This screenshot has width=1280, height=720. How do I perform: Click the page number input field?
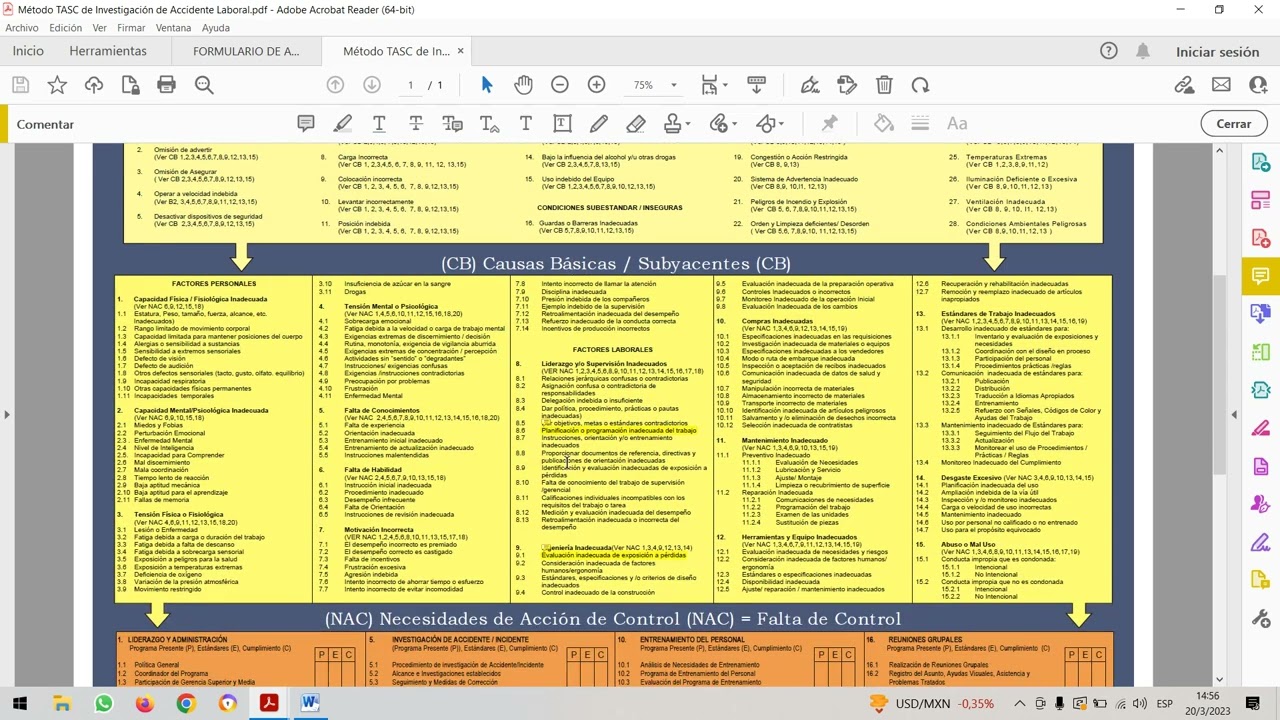410,85
